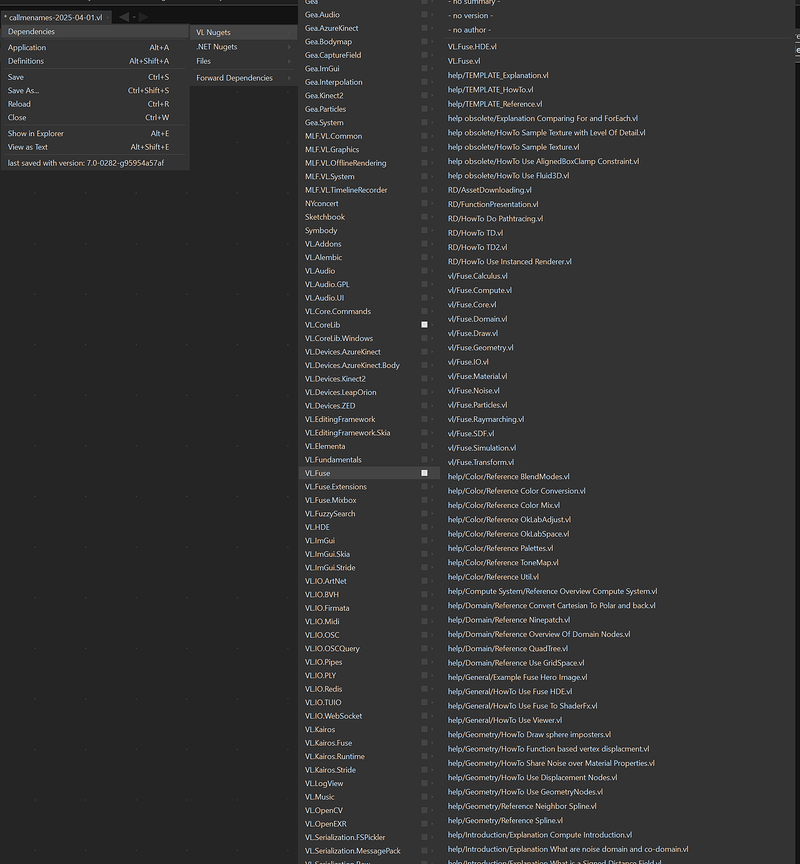Select the VL.Fuse.Extensions nuget row
Viewport: 800px width, 864px height.
click(x=369, y=487)
